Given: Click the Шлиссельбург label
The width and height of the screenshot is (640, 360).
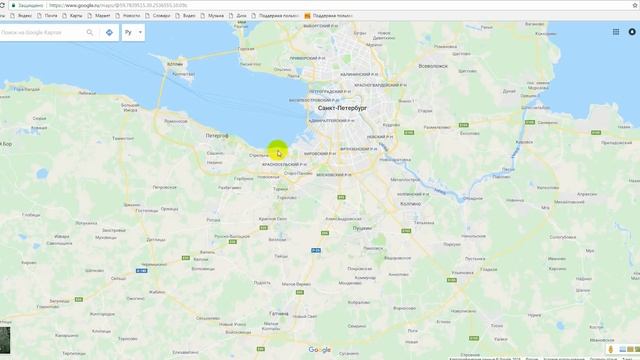Looking at the screenshot, I should [x=536, y=108].
